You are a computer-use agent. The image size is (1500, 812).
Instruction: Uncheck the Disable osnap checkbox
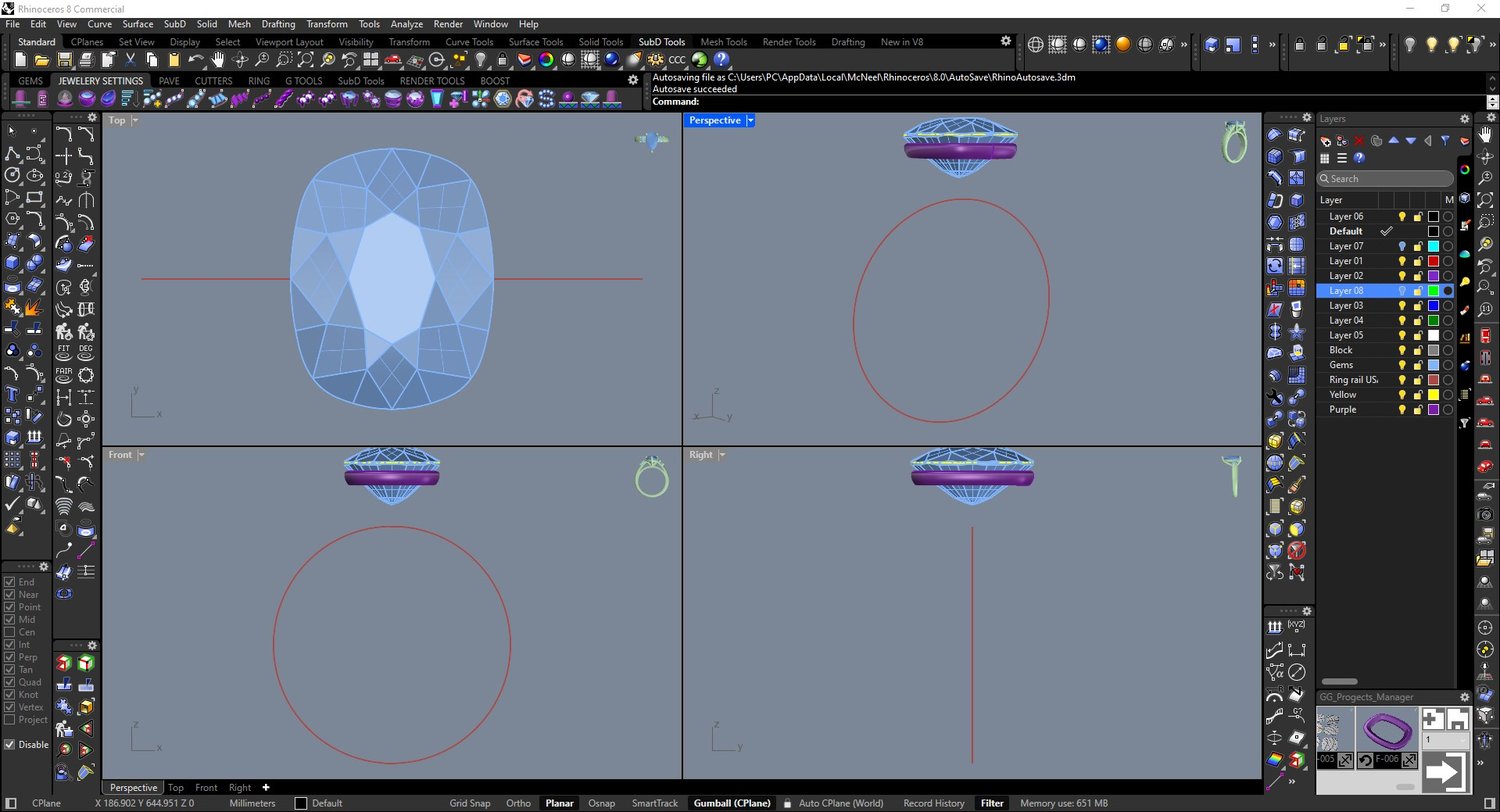point(10,744)
